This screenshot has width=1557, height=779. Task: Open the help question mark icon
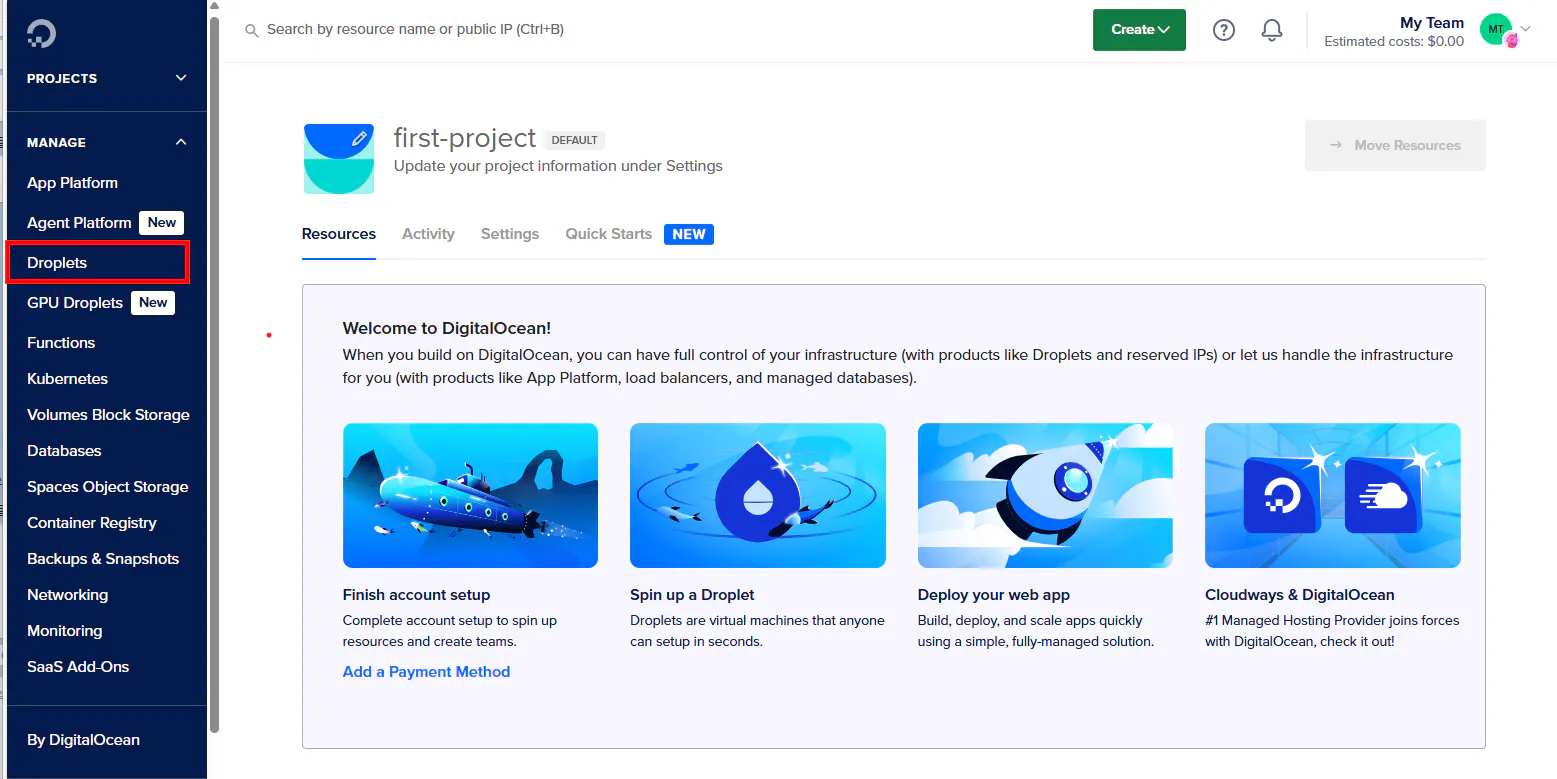click(1223, 29)
